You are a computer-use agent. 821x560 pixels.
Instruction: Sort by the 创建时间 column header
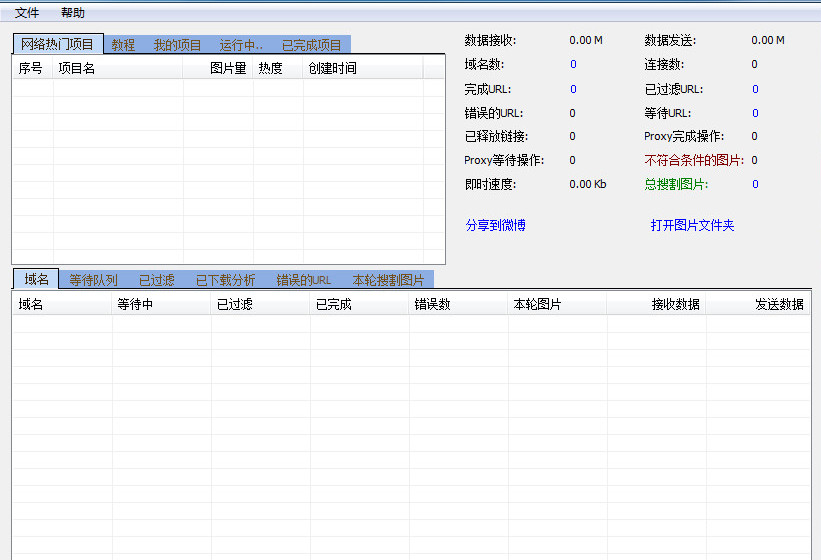[x=362, y=68]
